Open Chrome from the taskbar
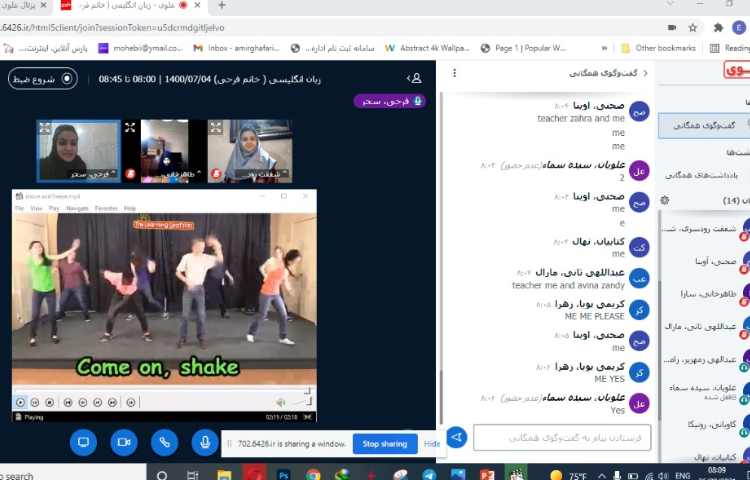The image size is (750, 480). (x=313, y=475)
